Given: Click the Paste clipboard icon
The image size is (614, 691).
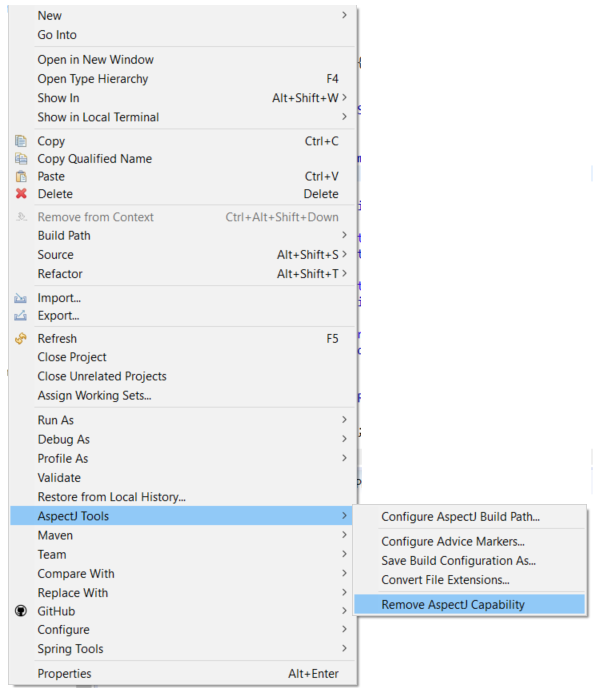Looking at the screenshot, I should 21,176.
